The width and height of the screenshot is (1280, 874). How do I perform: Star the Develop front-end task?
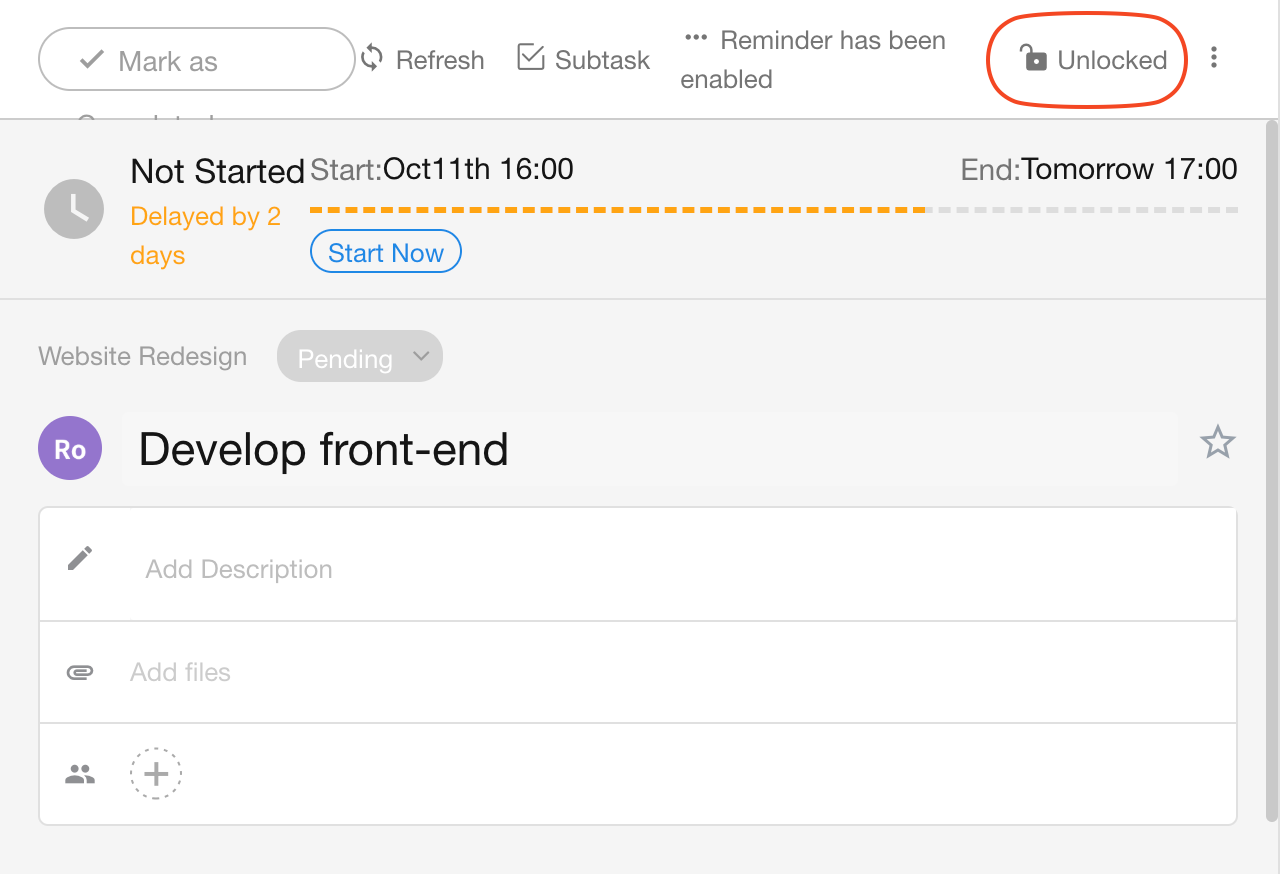1217,442
